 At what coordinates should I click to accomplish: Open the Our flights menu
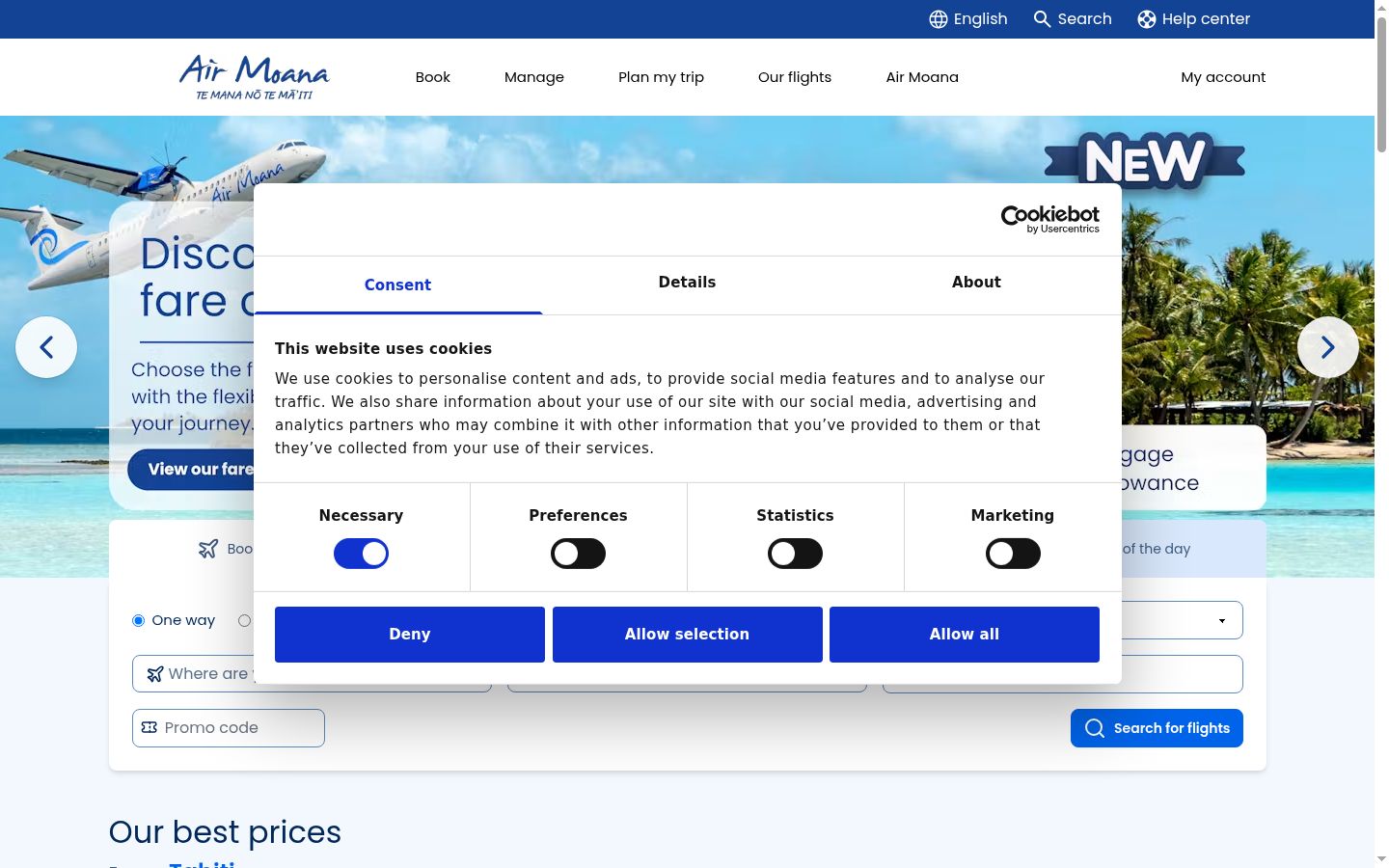point(795,77)
